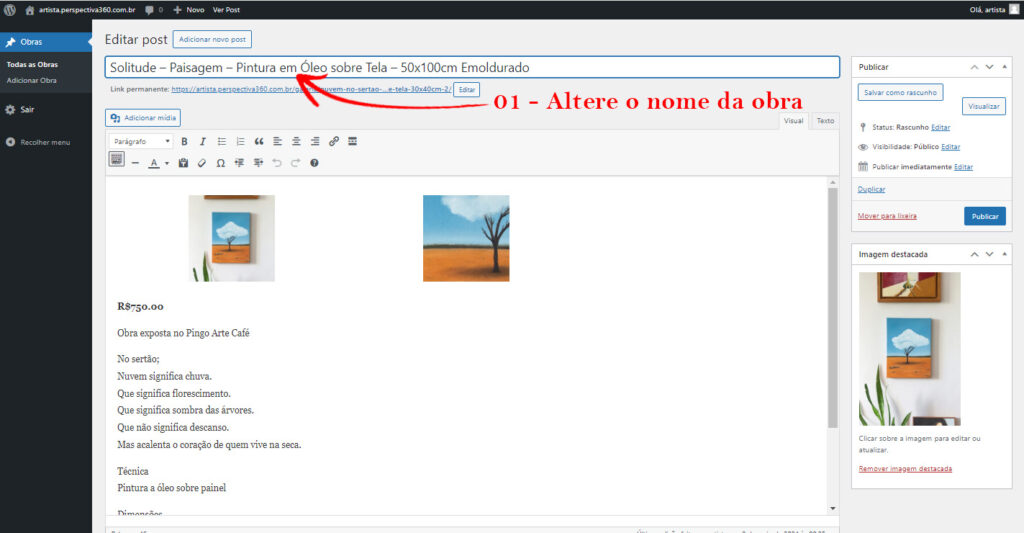Apply the text color button

click(x=154, y=163)
